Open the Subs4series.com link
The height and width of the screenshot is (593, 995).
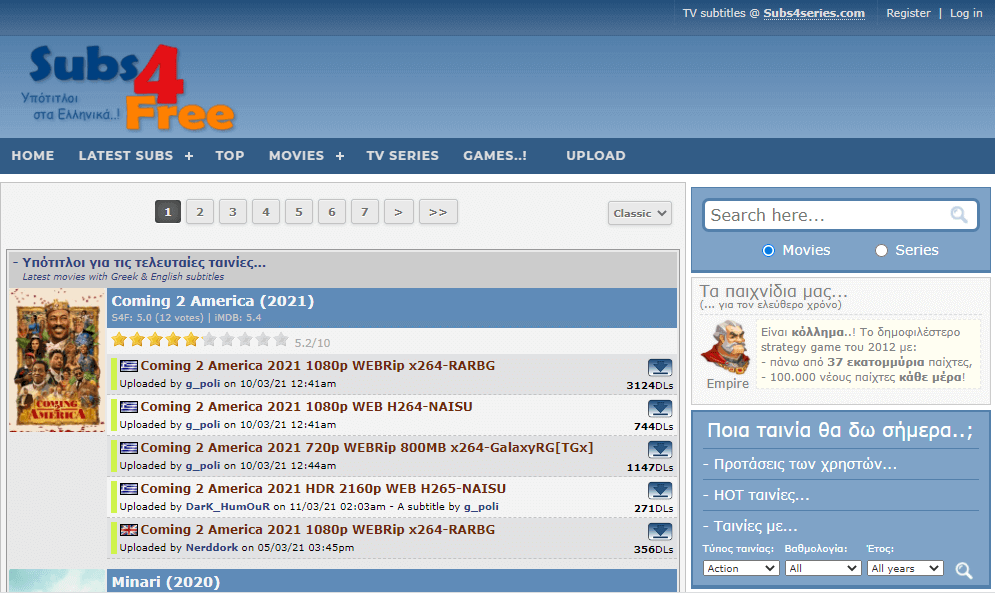(814, 13)
